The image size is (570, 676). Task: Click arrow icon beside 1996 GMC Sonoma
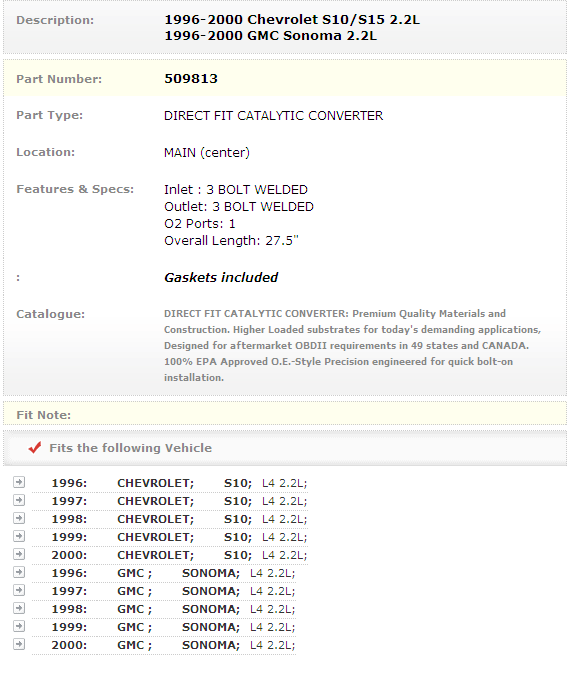click(x=19, y=572)
